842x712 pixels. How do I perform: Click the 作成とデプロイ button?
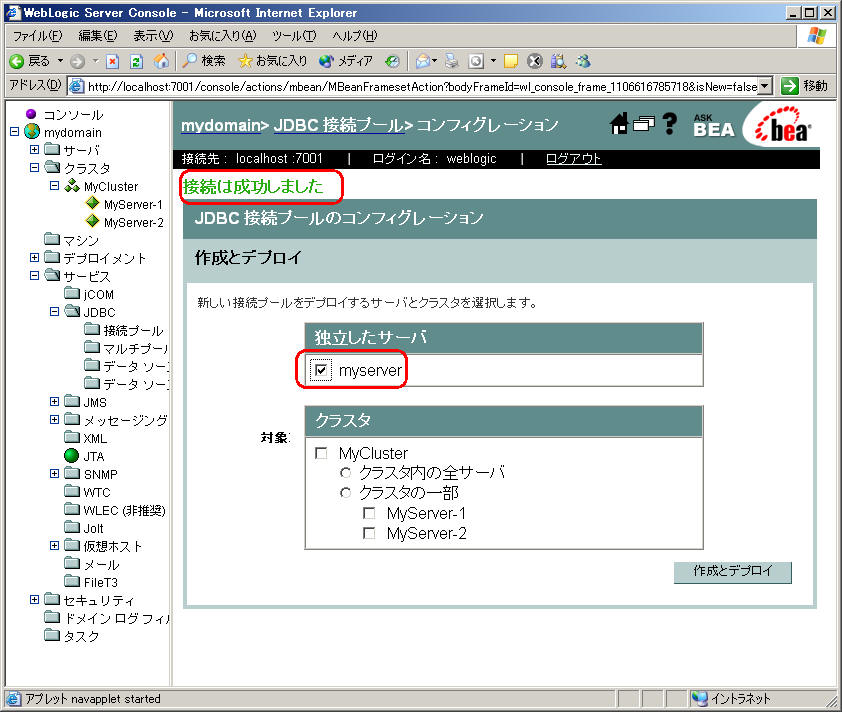733,572
